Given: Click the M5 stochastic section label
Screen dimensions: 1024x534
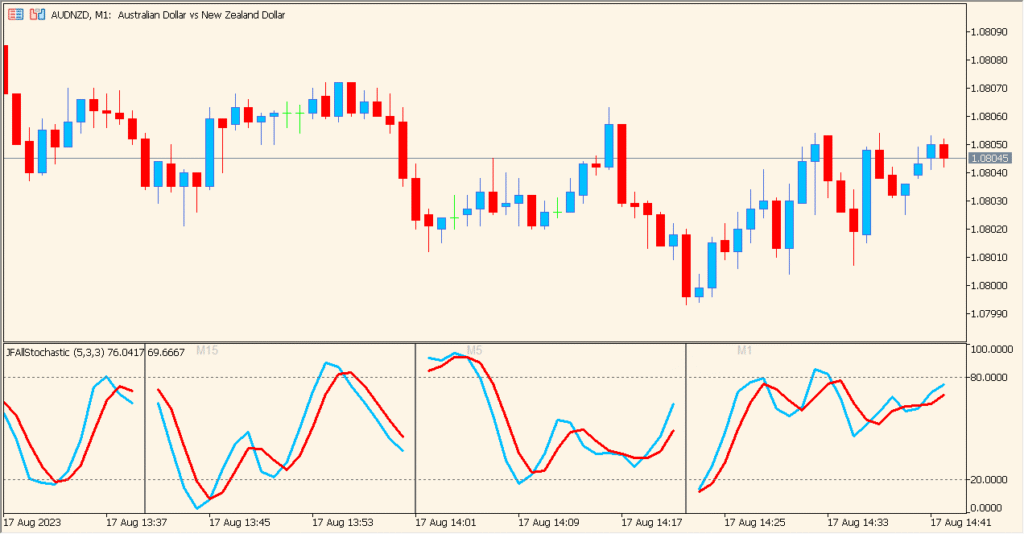Looking at the screenshot, I should click(474, 351).
